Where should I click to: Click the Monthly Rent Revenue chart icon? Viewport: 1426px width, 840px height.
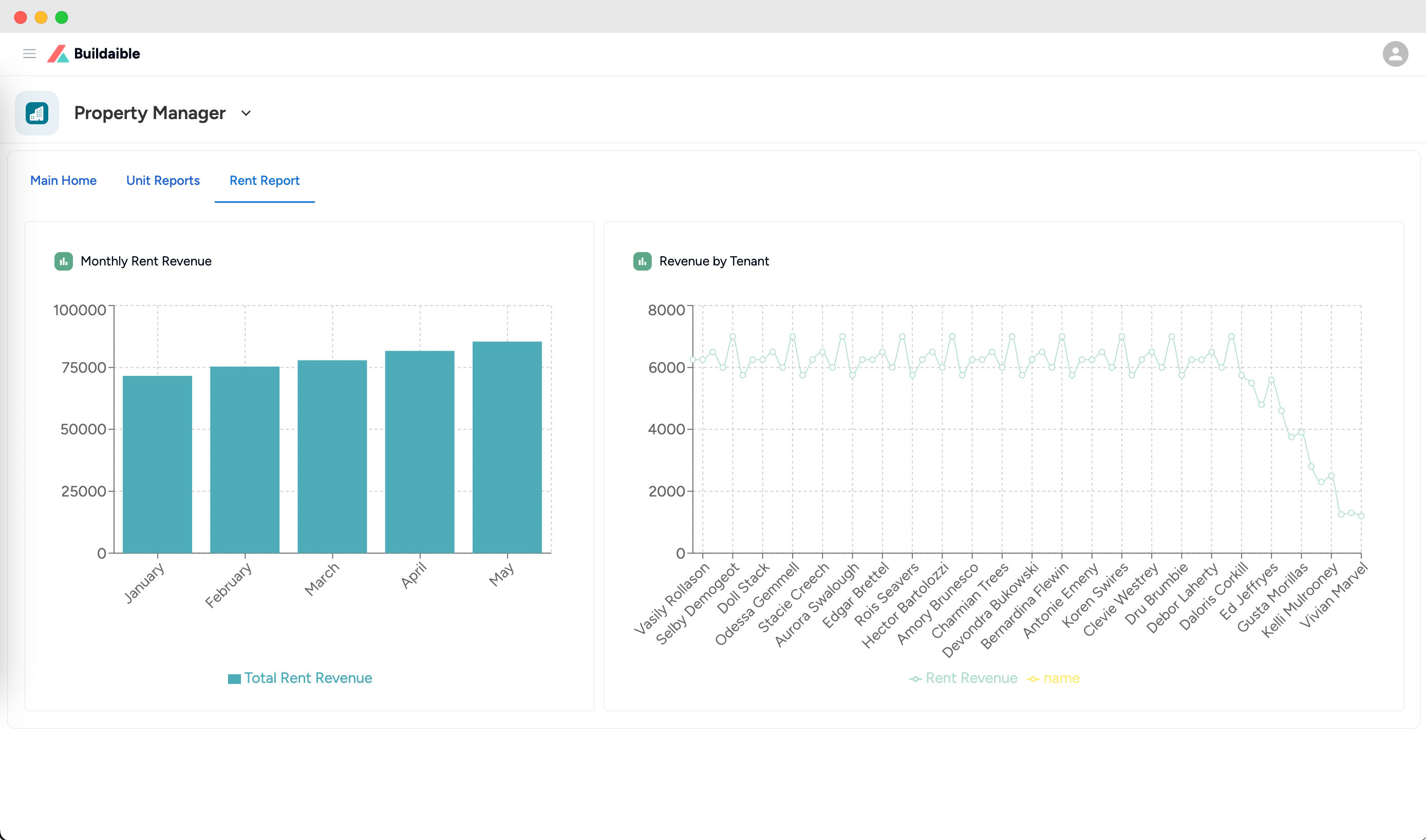point(63,261)
